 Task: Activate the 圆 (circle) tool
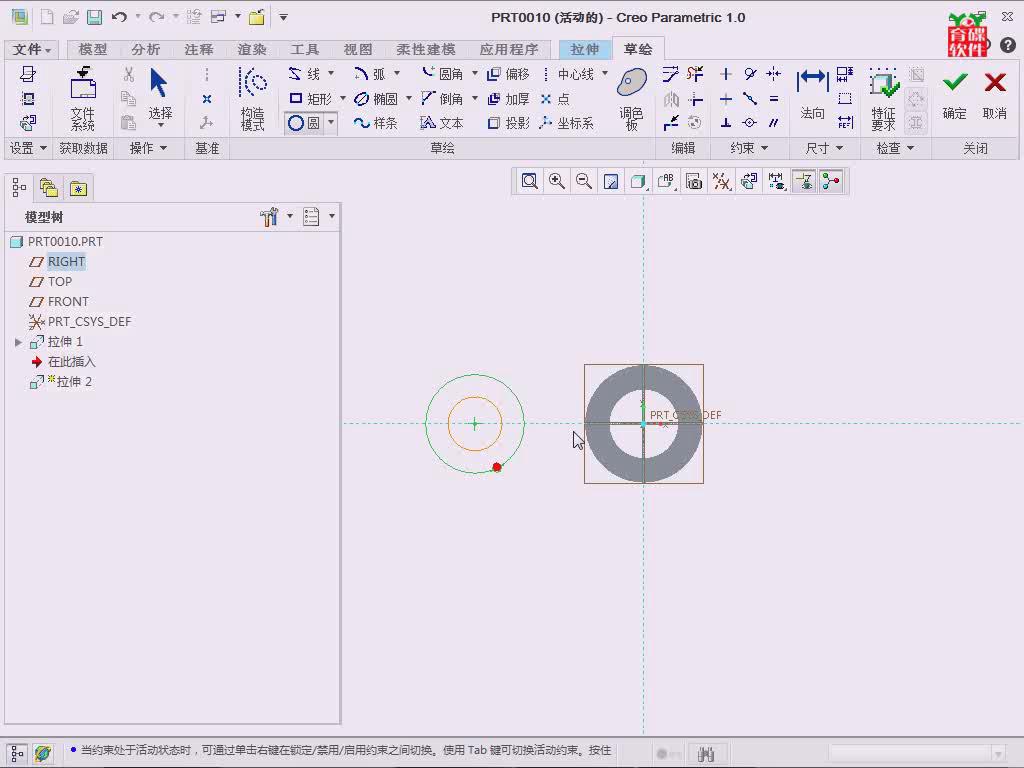click(x=304, y=123)
